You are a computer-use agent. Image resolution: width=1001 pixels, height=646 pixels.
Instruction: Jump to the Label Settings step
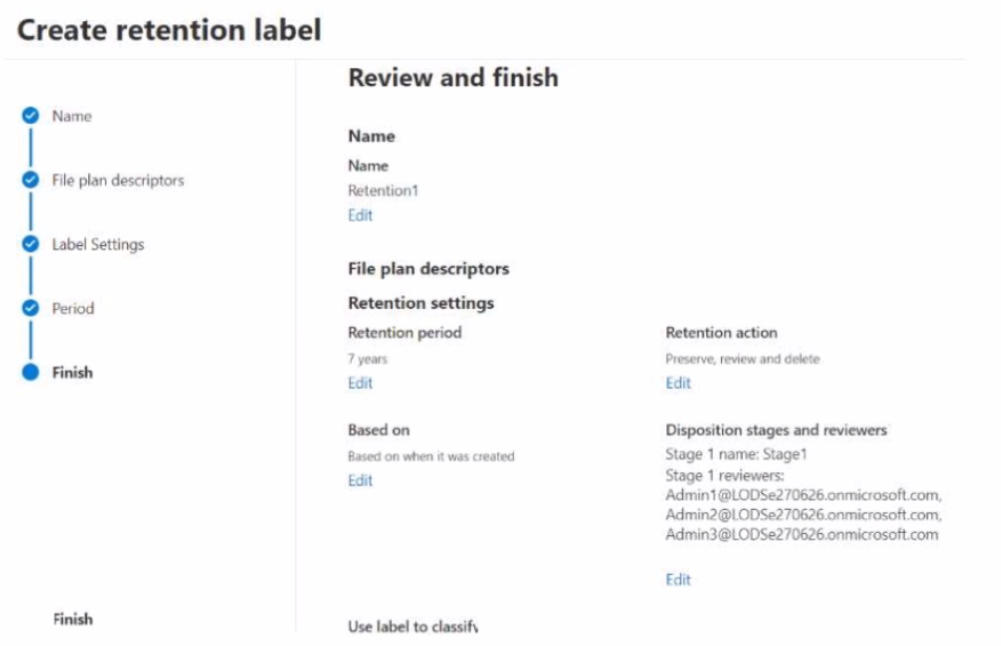[x=98, y=244]
